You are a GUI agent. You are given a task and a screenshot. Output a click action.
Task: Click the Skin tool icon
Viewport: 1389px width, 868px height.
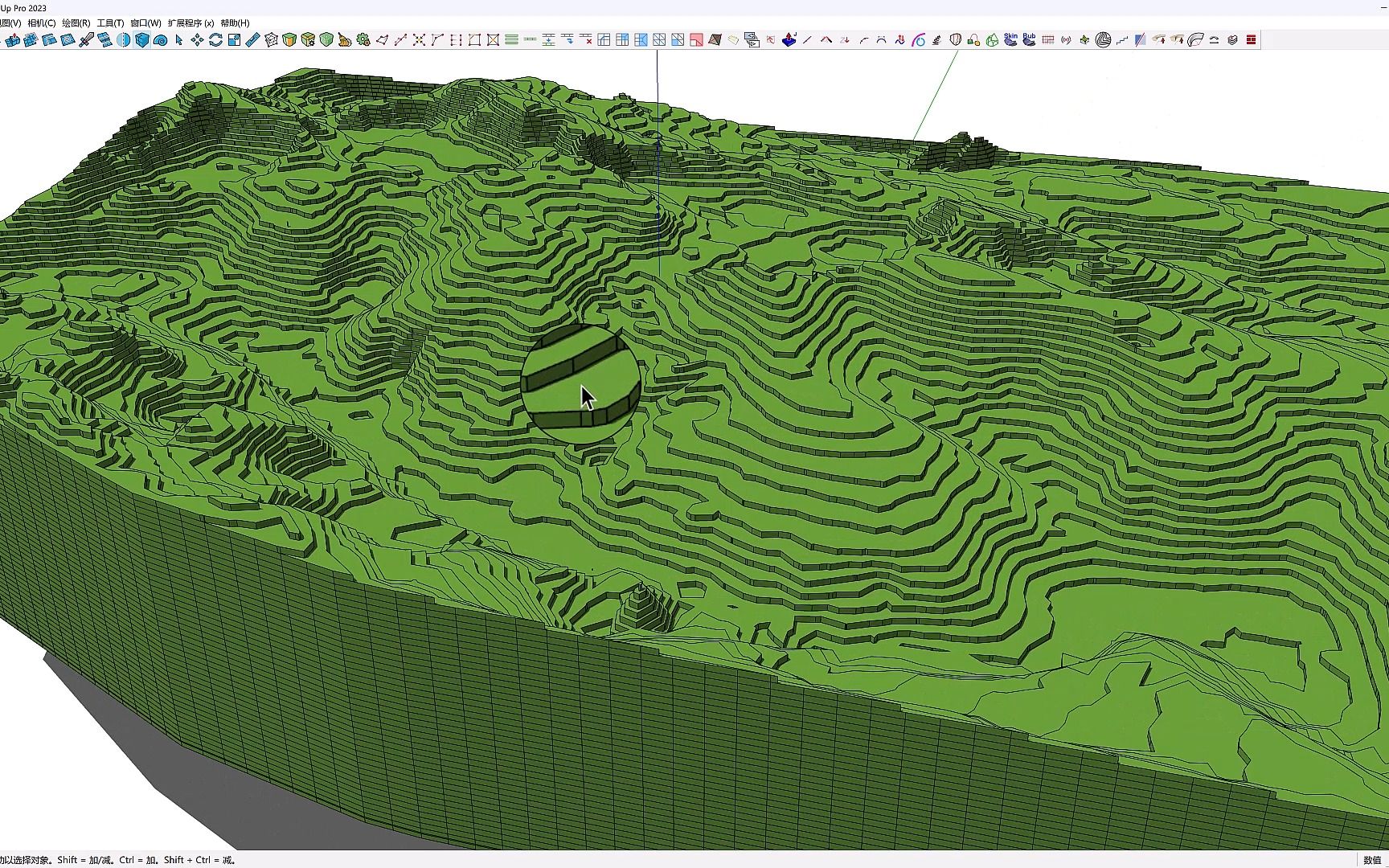pos(1010,39)
